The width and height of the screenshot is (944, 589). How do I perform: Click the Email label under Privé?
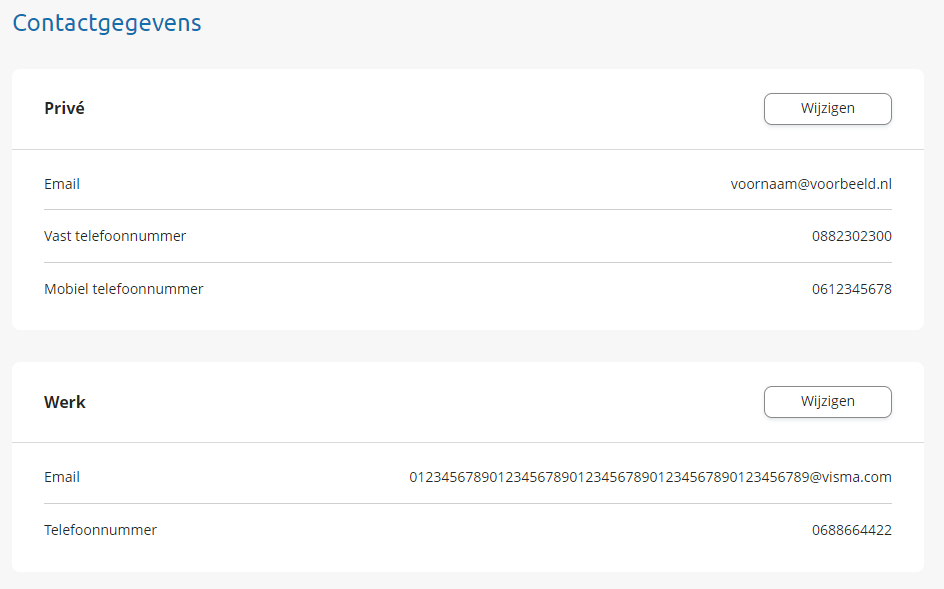pos(62,184)
